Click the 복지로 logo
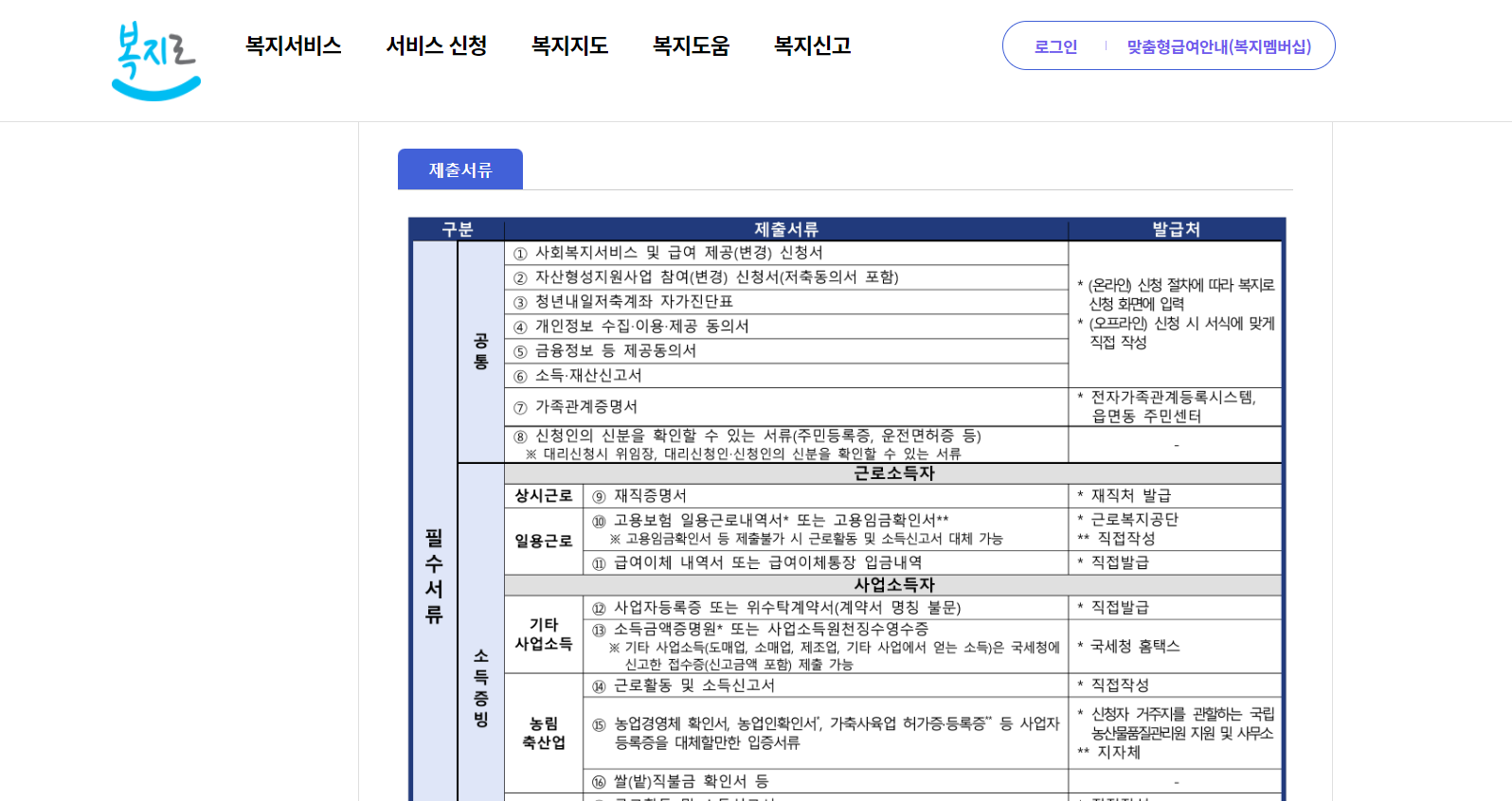Viewport: 1512px width, 801px height. click(156, 61)
